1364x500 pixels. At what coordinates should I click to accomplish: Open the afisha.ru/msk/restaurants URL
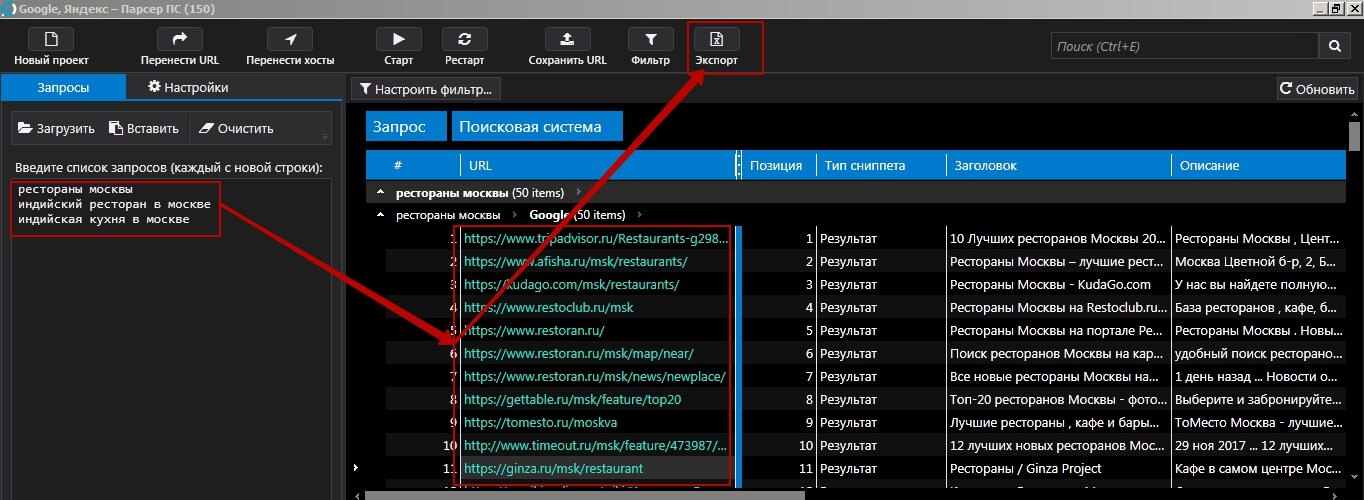click(x=576, y=262)
